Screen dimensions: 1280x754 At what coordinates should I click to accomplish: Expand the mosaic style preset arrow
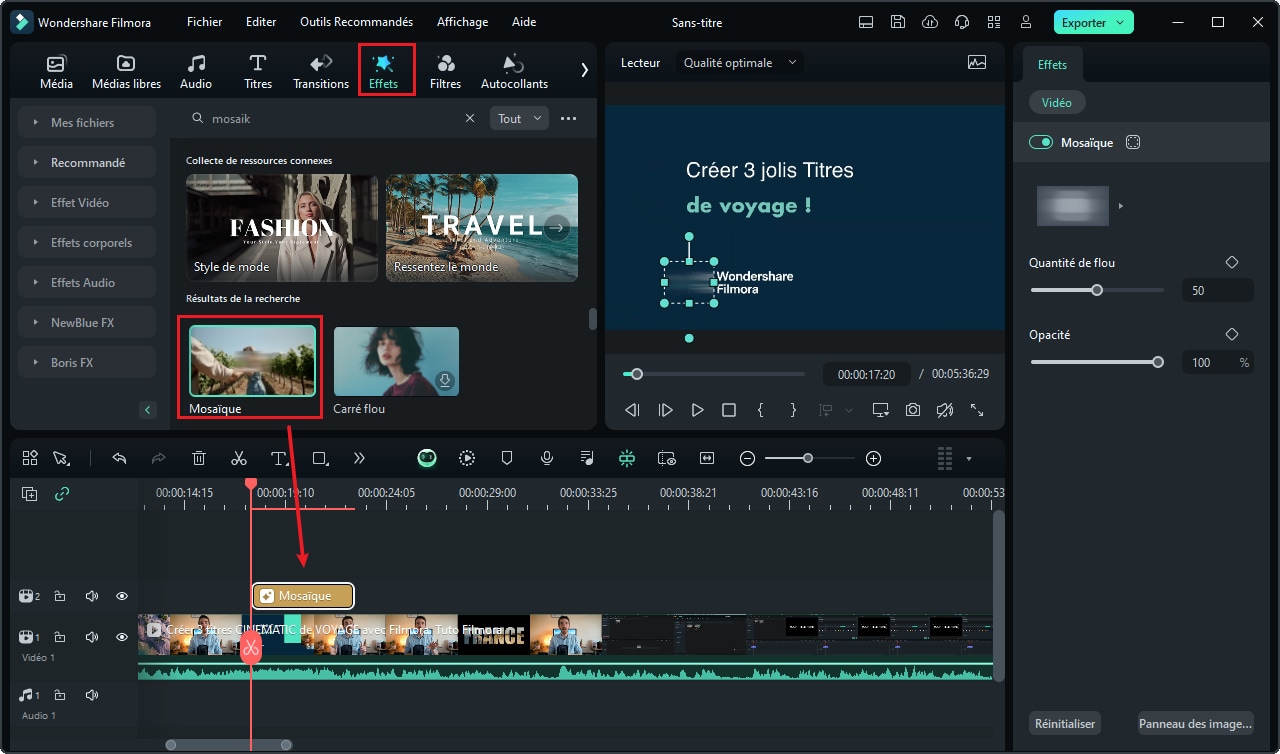pyautogui.click(x=1121, y=206)
